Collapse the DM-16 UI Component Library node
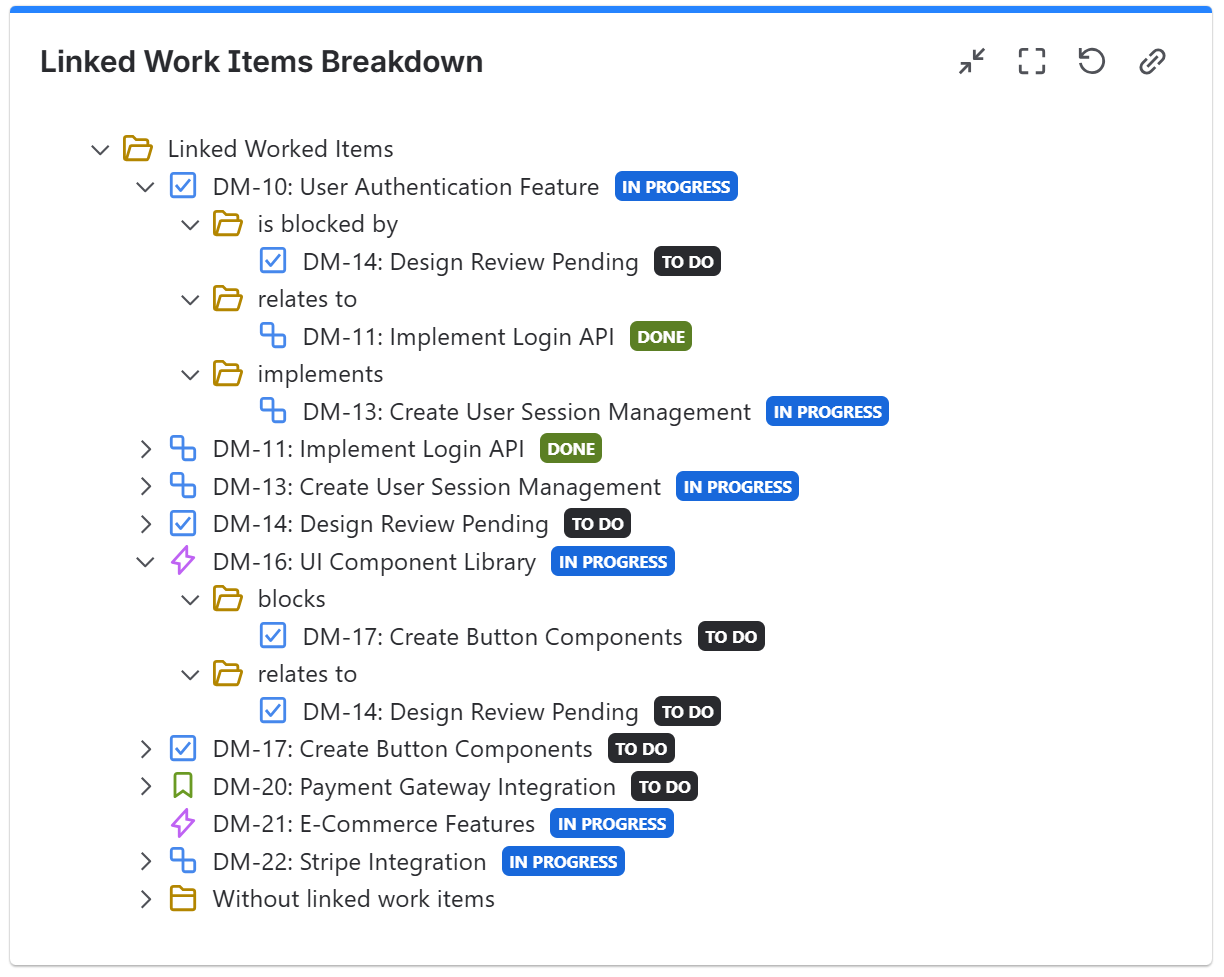This screenshot has height=977, width=1224. (x=146, y=562)
